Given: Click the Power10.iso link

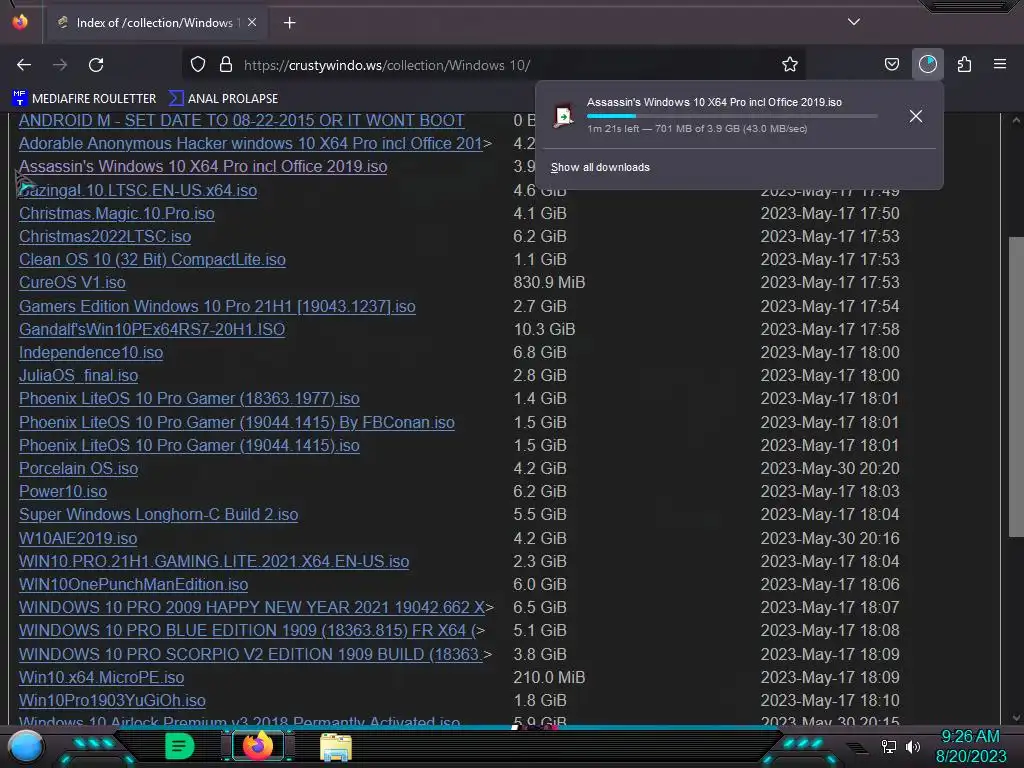Looking at the screenshot, I should pos(63,491).
